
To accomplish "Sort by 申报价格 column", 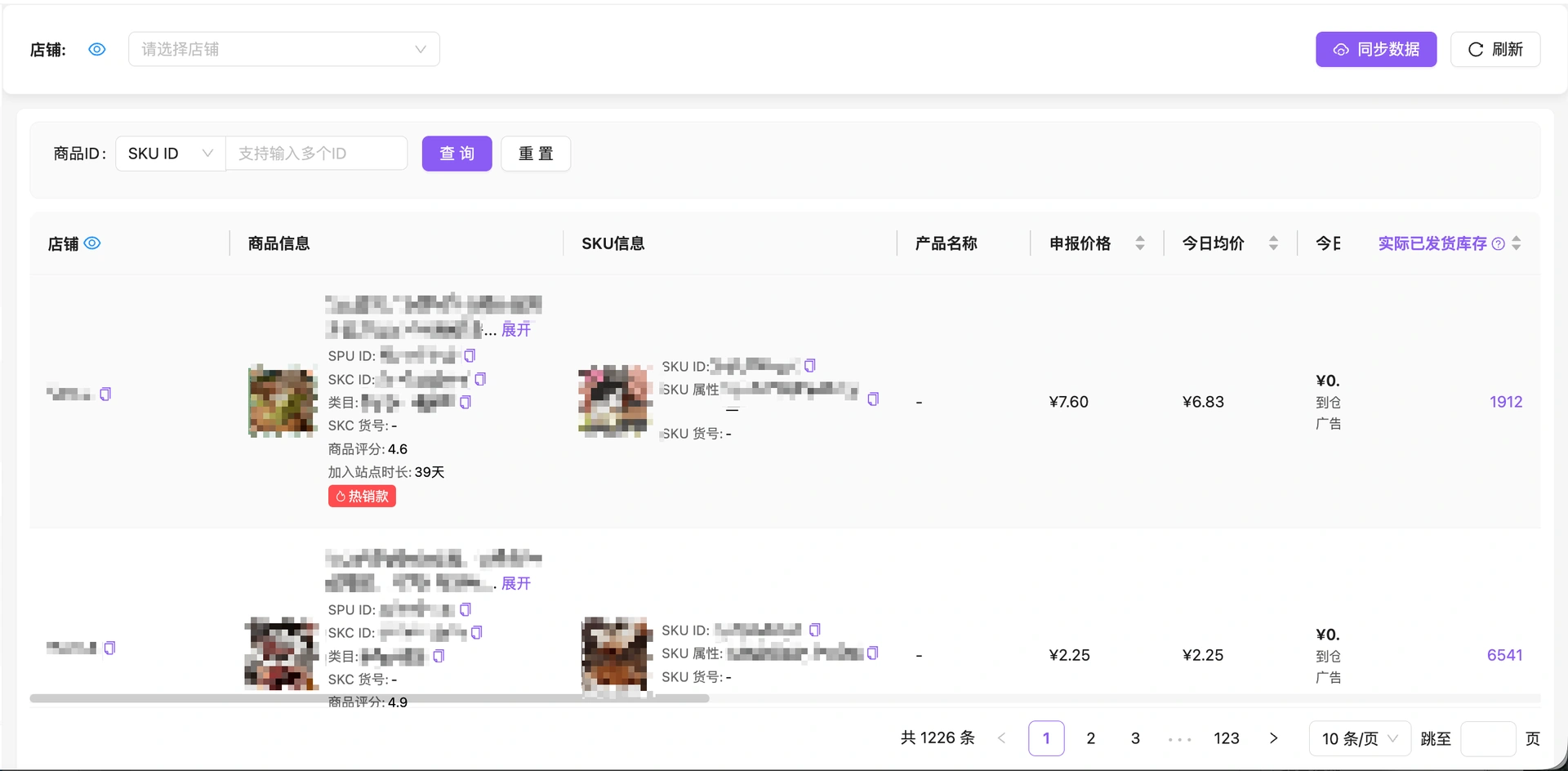I will click(x=1140, y=243).
